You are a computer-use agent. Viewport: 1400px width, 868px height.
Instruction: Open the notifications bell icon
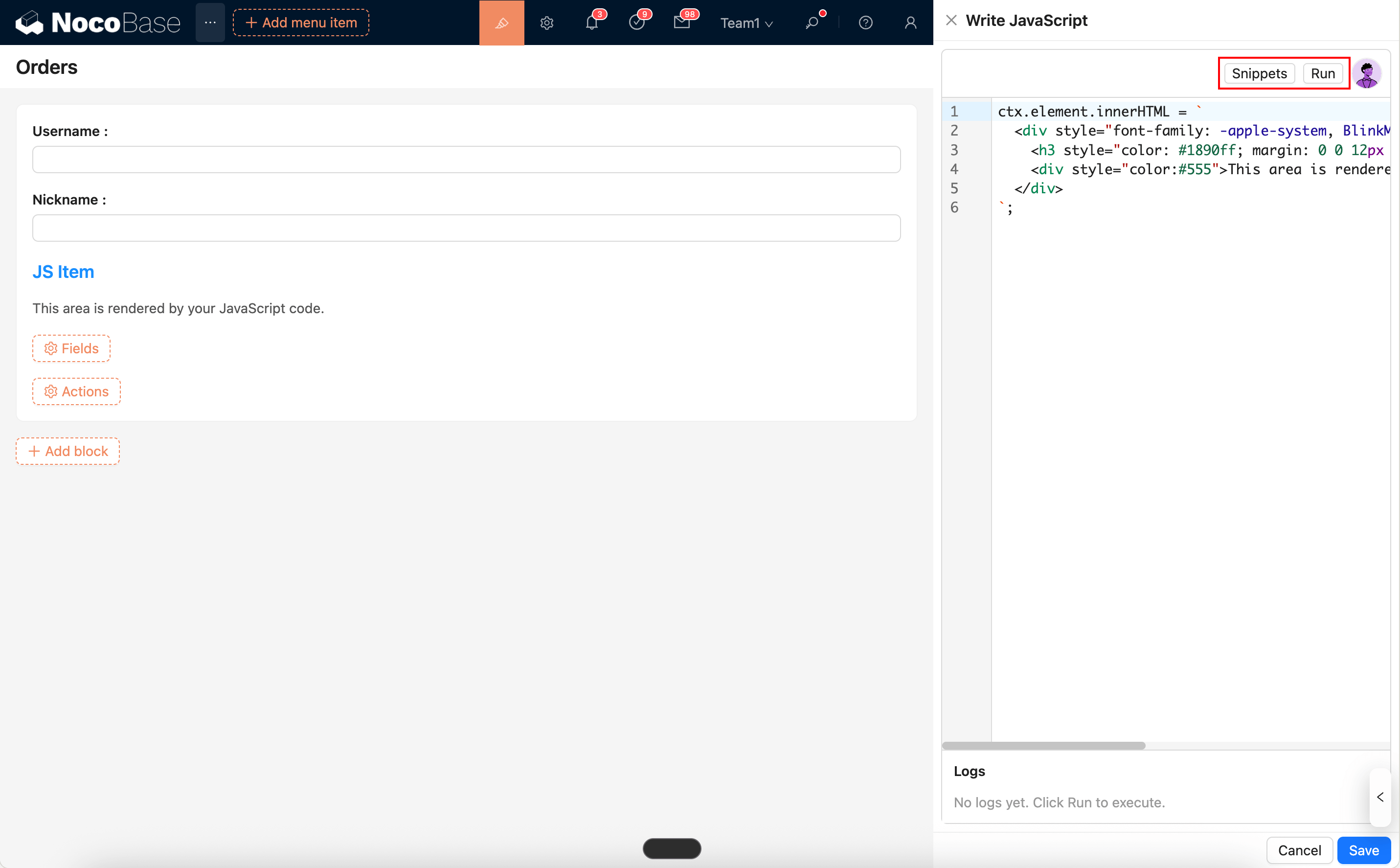coord(591,23)
